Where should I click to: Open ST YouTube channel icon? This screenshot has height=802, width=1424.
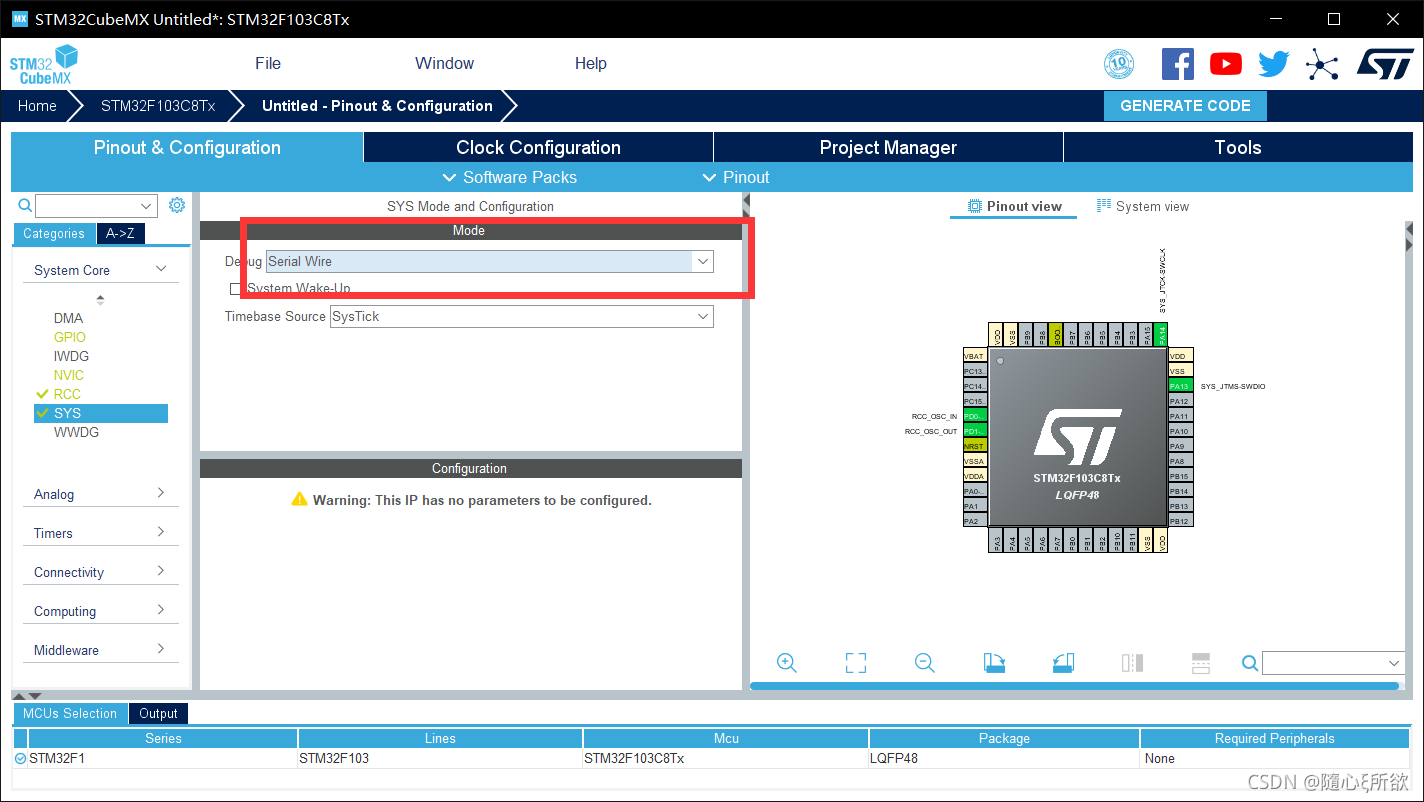coord(1226,64)
